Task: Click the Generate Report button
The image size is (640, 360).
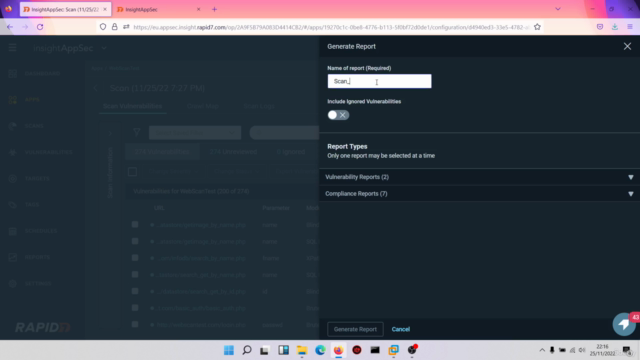Action: (x=355, y=329)
